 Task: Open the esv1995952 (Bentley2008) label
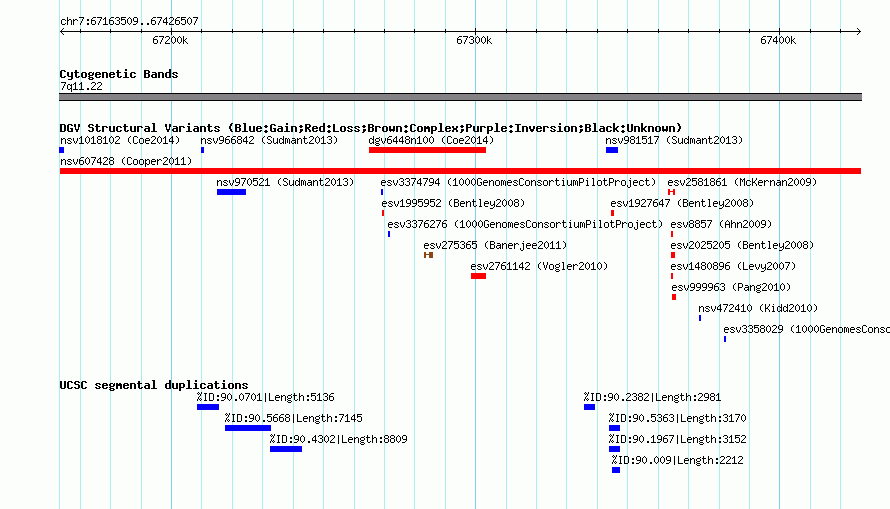(x=453, y=203)
